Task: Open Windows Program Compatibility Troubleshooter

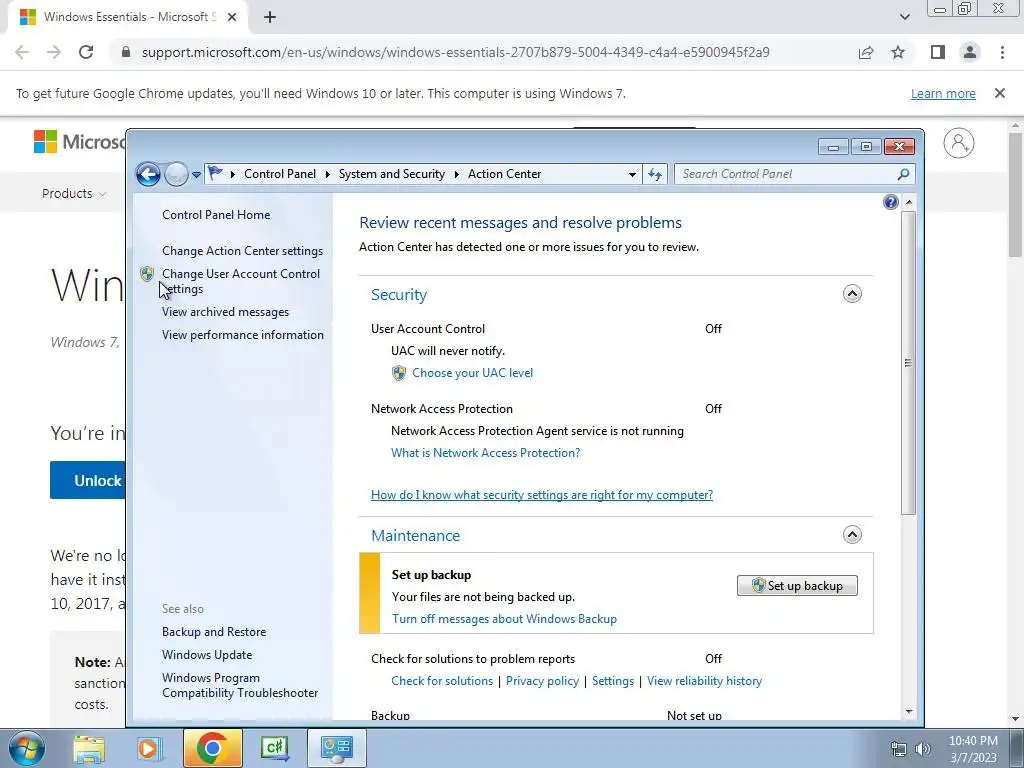Action: coord(240,685)
